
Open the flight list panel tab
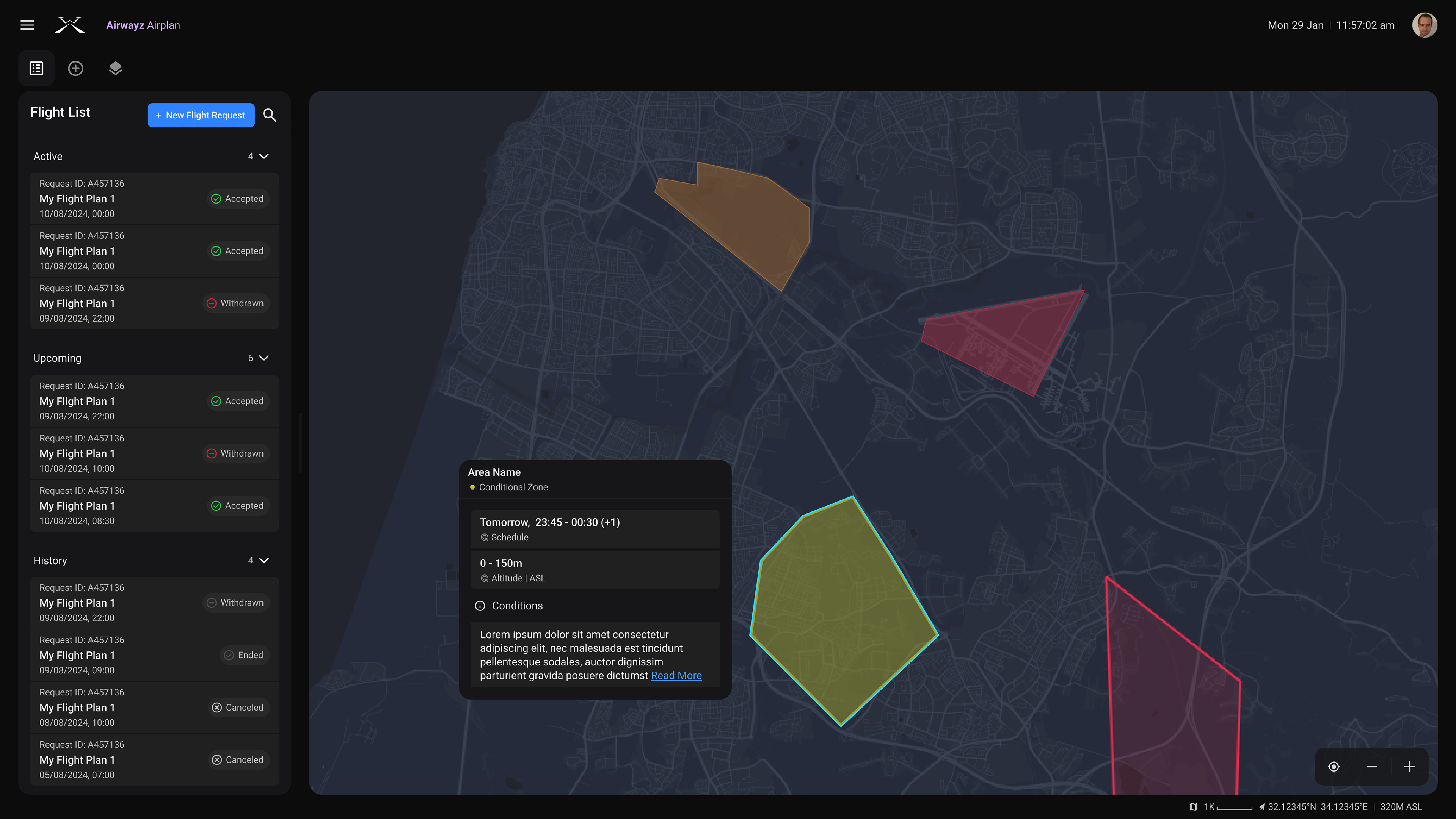coord(37,68)
